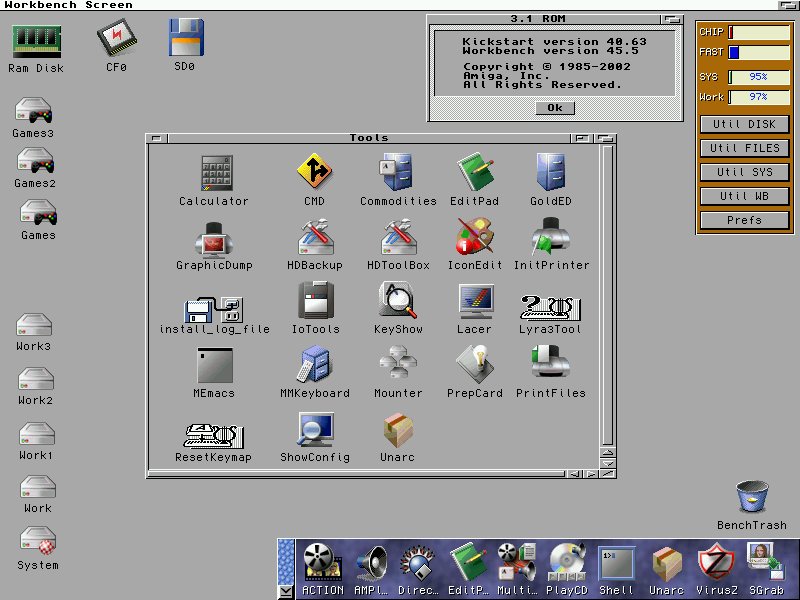Click the ResetKeymap icon

coord(213,436)
